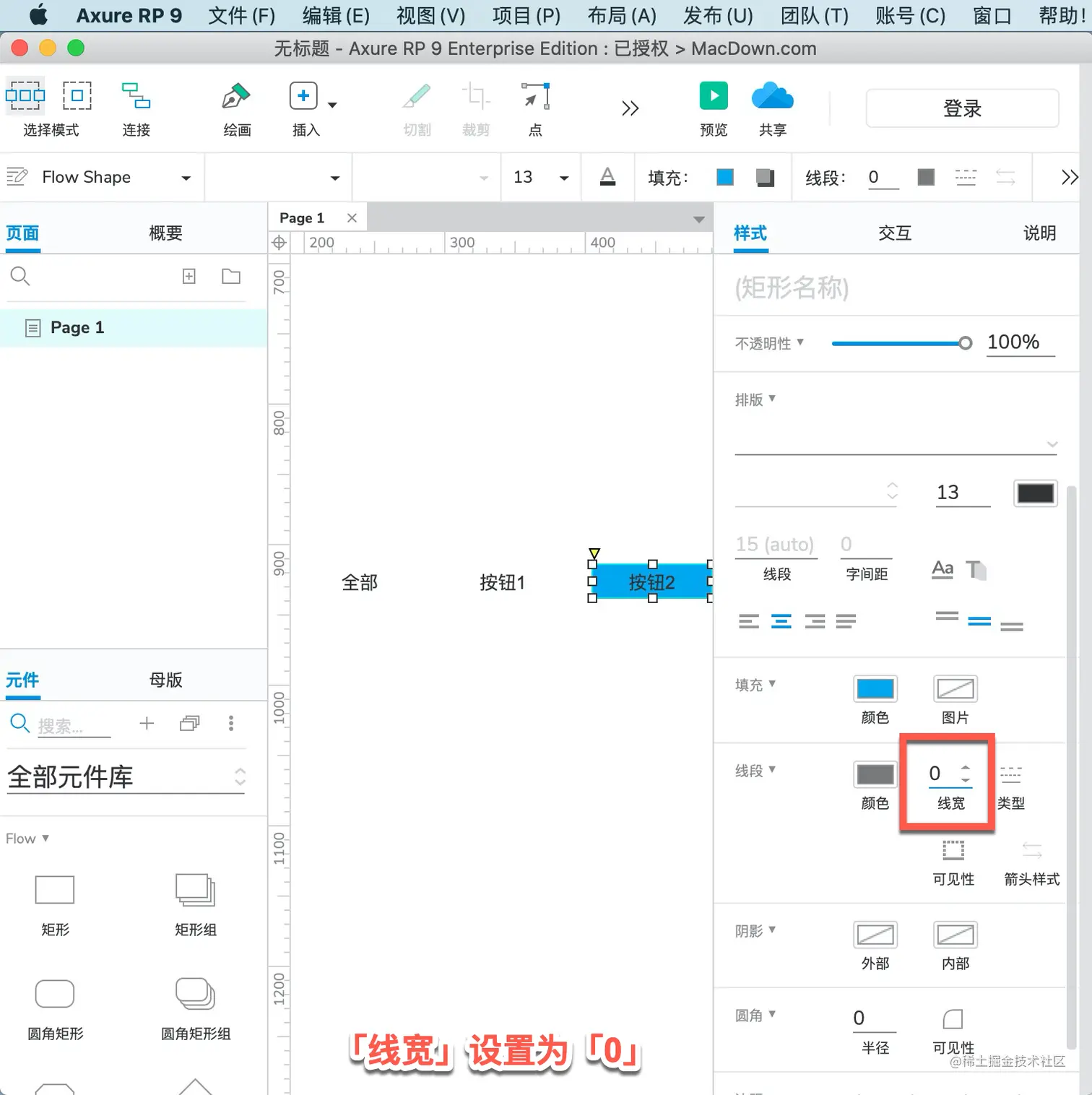The image size is (1092, 1095).
Task: Switch to the 概要 outline tab
Action: (165, 233)
